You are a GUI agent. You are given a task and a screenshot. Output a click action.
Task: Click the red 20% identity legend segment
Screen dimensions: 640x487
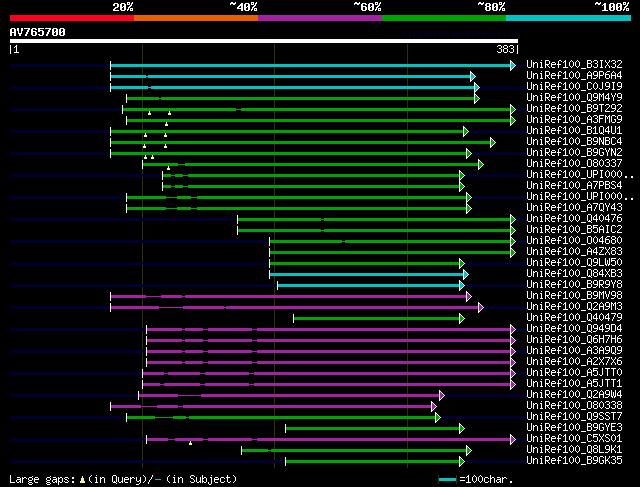pos(72,18)
